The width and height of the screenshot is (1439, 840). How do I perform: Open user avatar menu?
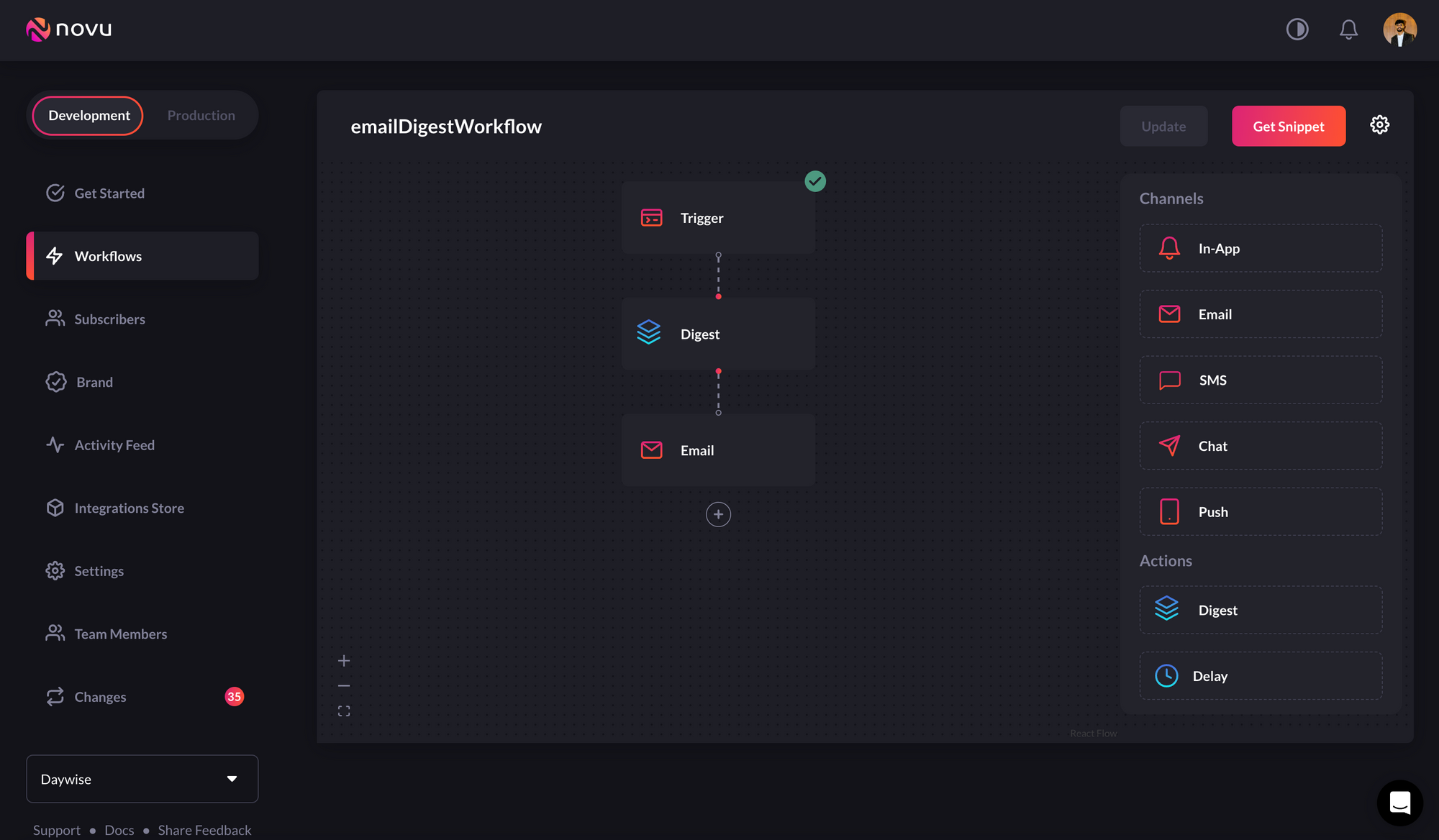(1399, 29)
